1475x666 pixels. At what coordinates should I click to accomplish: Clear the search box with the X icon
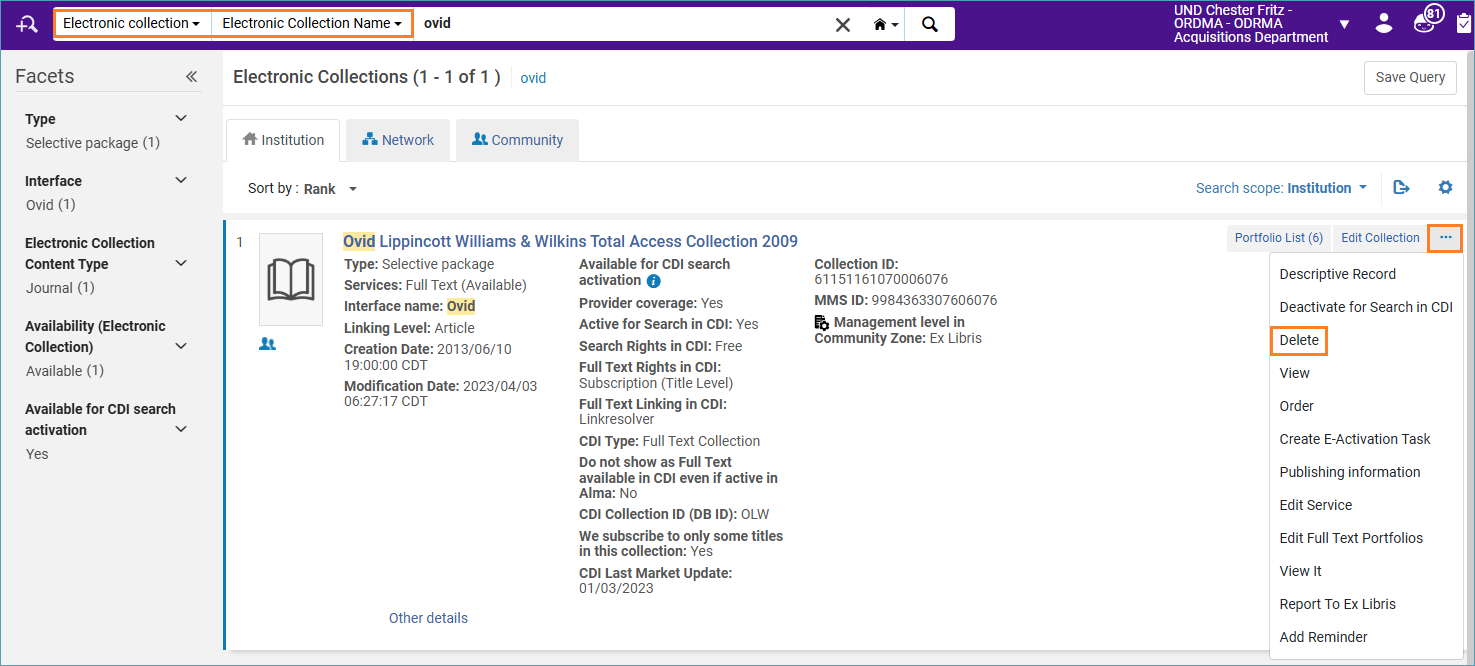(x=843, y=24)
